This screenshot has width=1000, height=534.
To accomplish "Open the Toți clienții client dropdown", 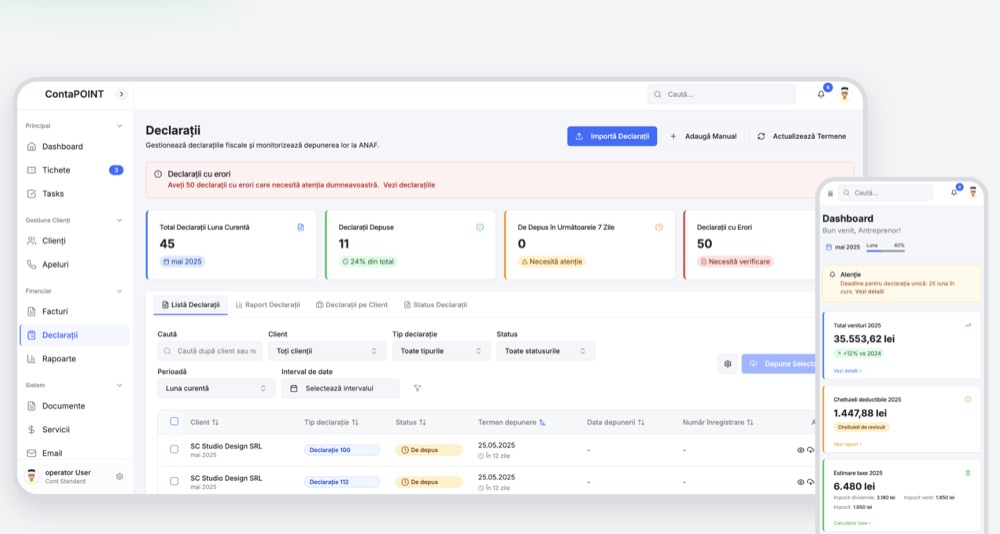I will point(327,351).
